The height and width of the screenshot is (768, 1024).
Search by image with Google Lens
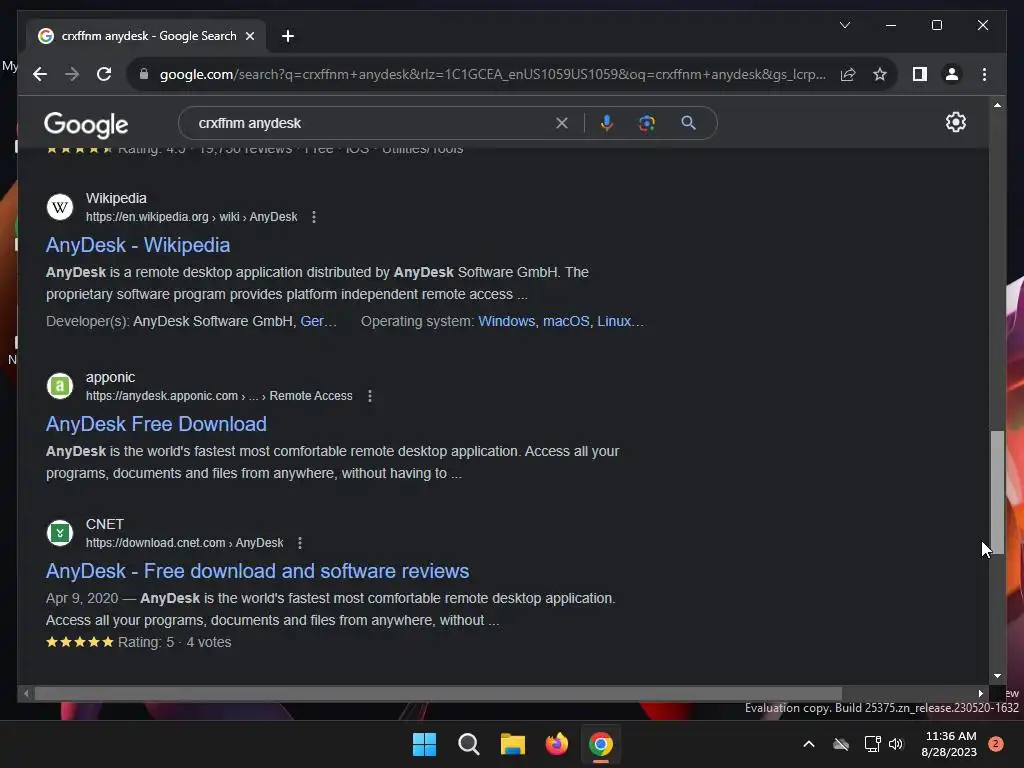tap(647, 123)
